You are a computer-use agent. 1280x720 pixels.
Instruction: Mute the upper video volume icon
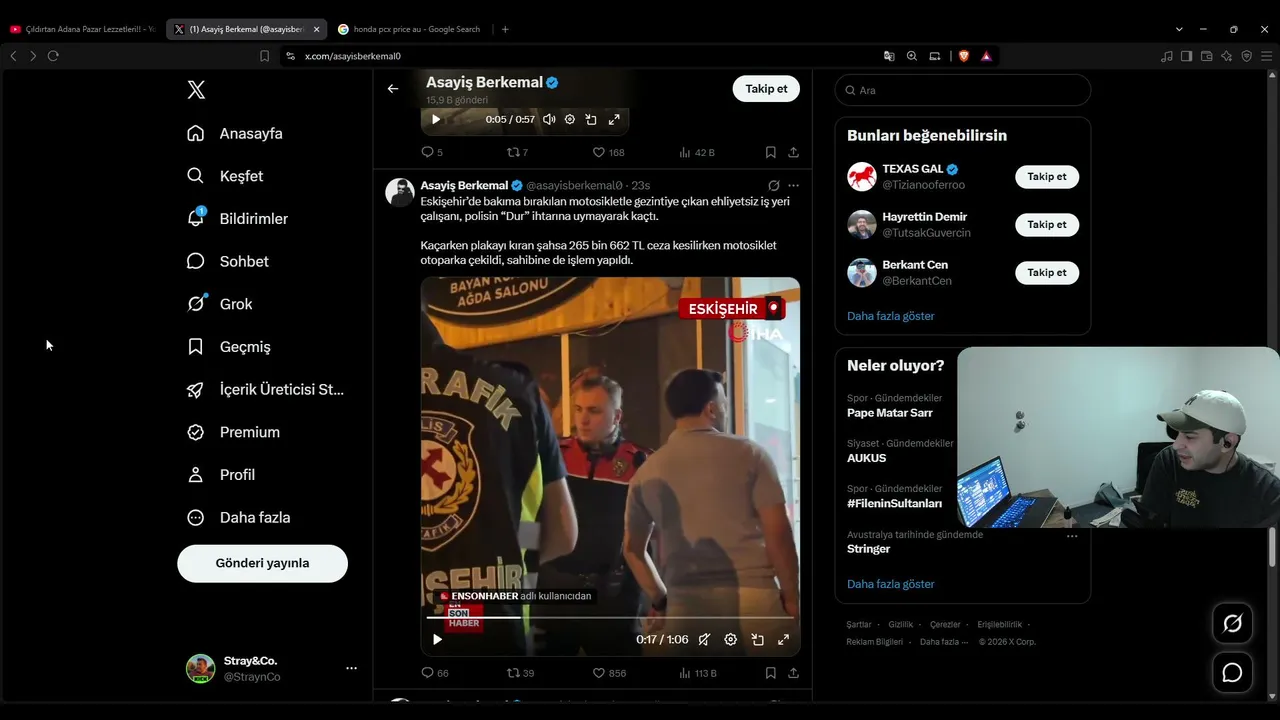point(549,119)
